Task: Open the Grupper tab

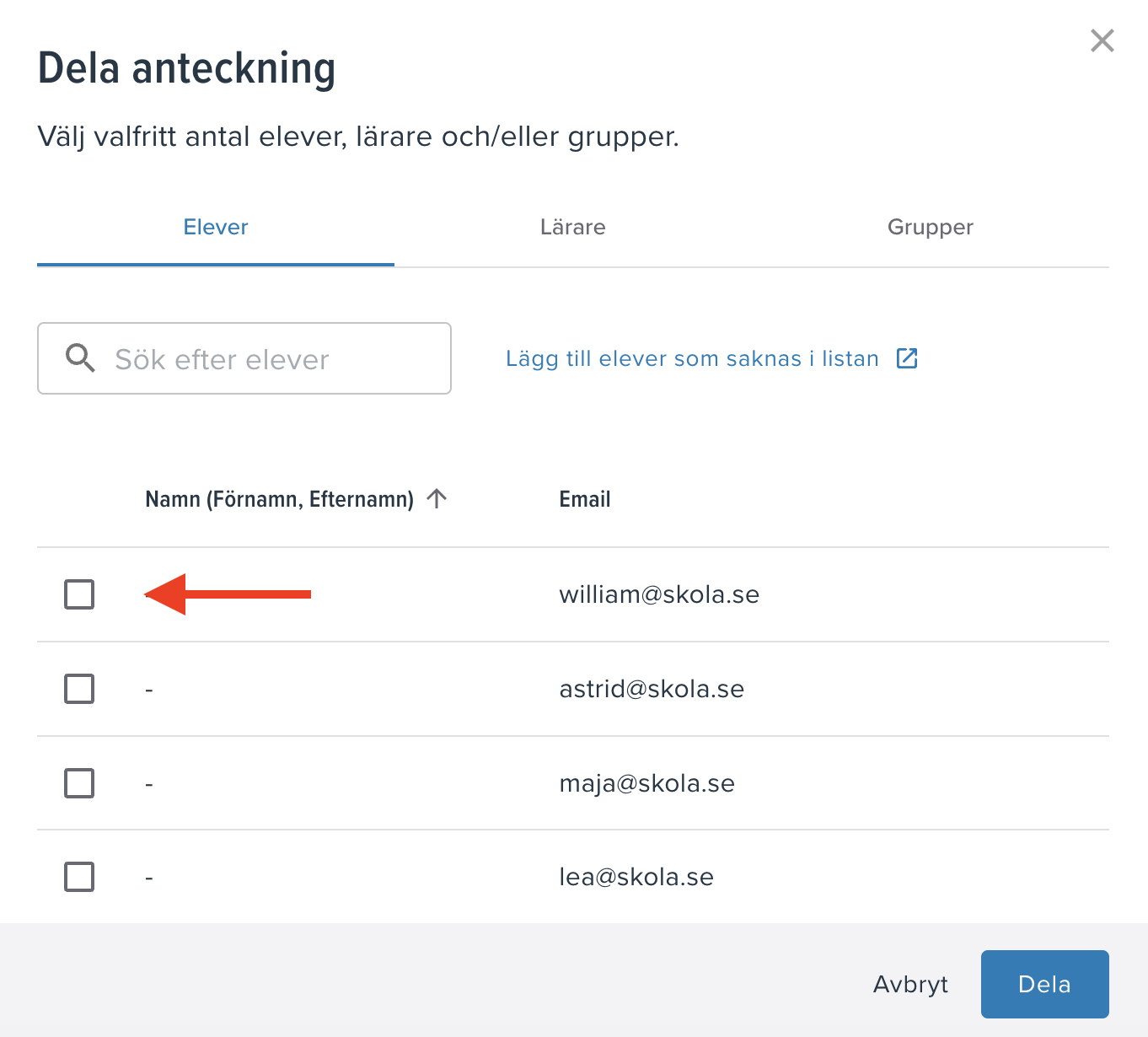Action: [x=931, y=228]
